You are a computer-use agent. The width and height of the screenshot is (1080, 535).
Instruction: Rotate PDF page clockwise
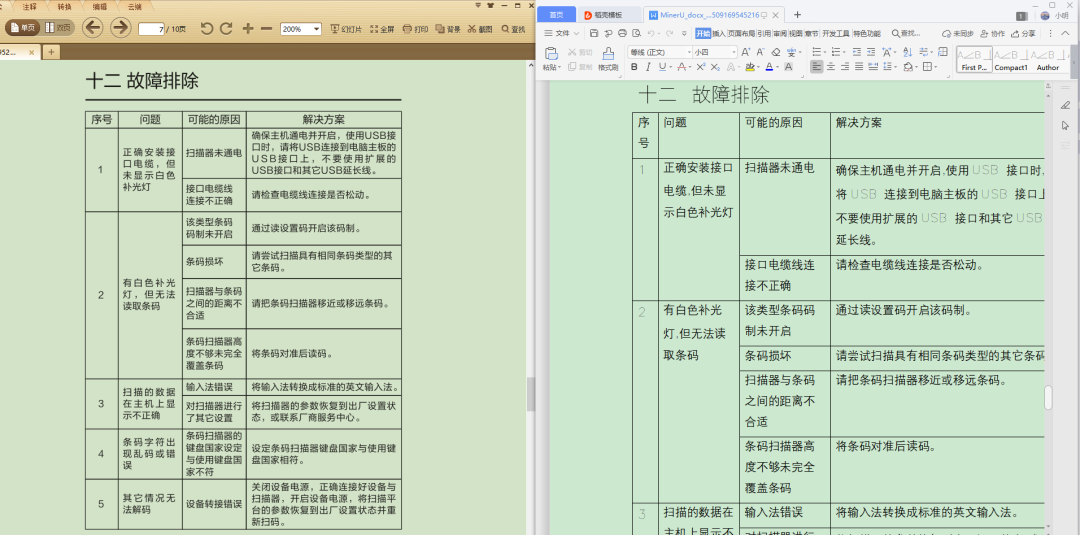pyautogui.click(x=226, y=29)
